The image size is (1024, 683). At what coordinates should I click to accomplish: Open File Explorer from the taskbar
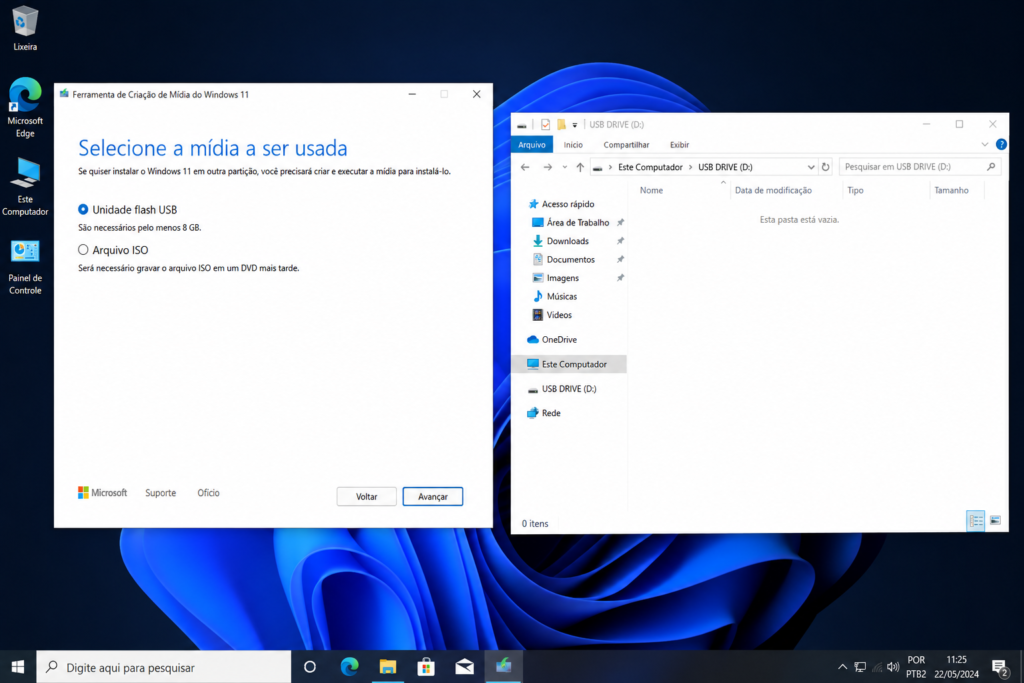(x=388, y=667)
